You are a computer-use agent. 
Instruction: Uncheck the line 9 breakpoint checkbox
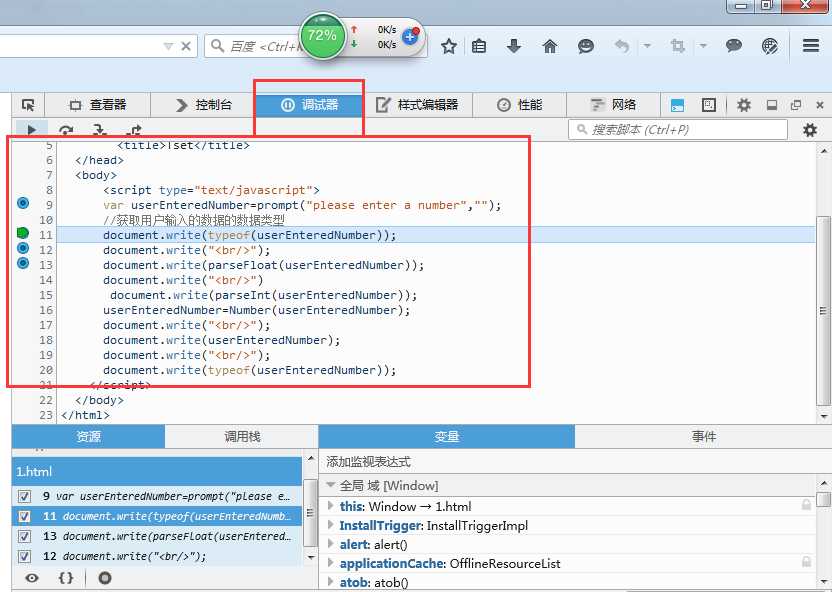coord(24,497)
